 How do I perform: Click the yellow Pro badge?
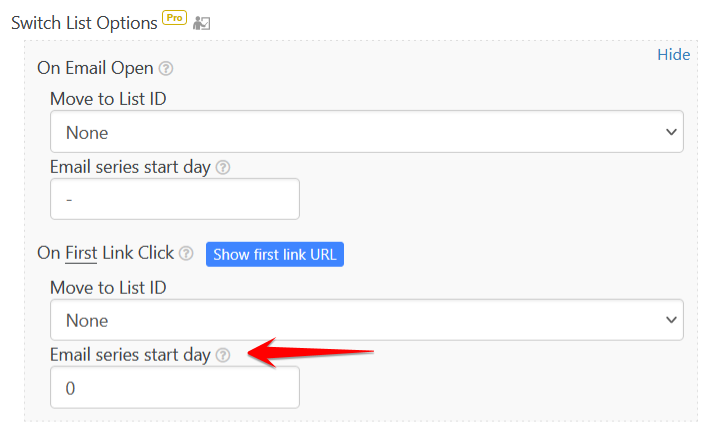point(174,18)
